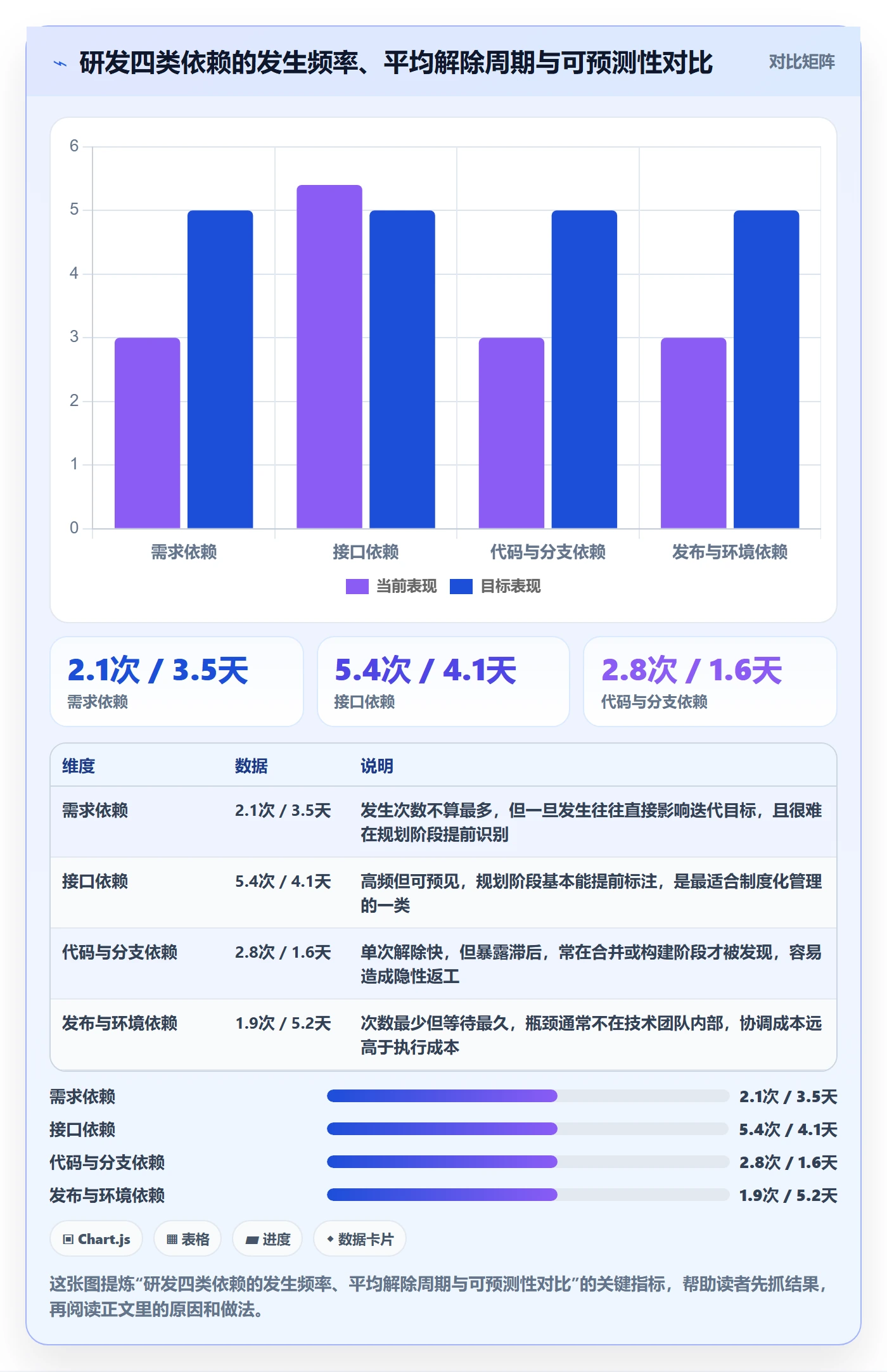
Task: Click table cell 1.9次 / 5.2天
Action: coord(283,1023)
